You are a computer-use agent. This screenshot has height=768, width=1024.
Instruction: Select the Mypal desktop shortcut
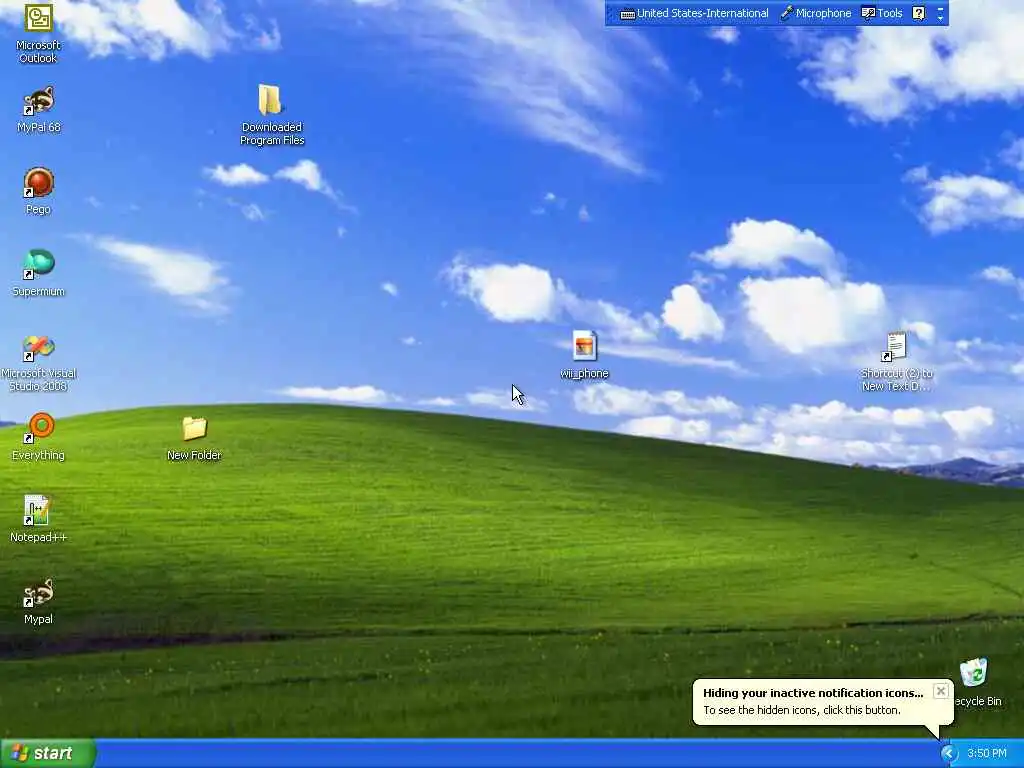click(38, 601)
